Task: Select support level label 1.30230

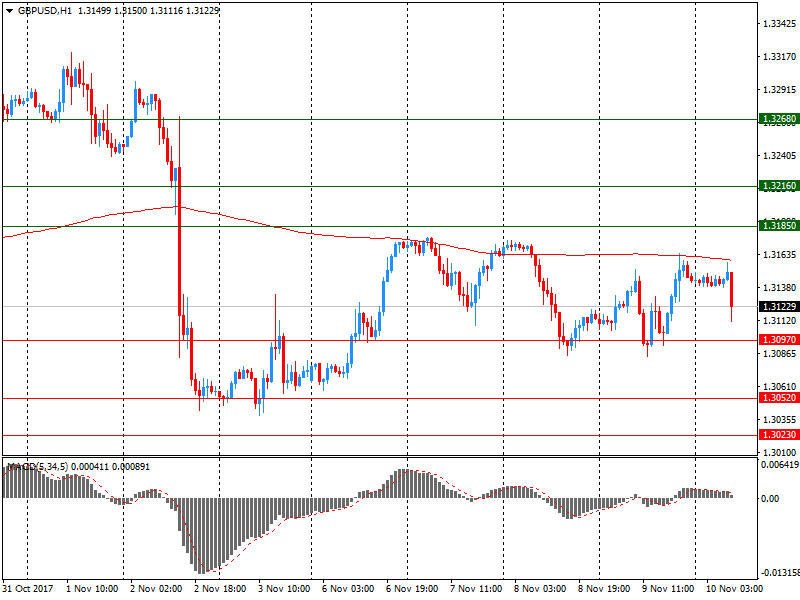Action: pos(779,435)
